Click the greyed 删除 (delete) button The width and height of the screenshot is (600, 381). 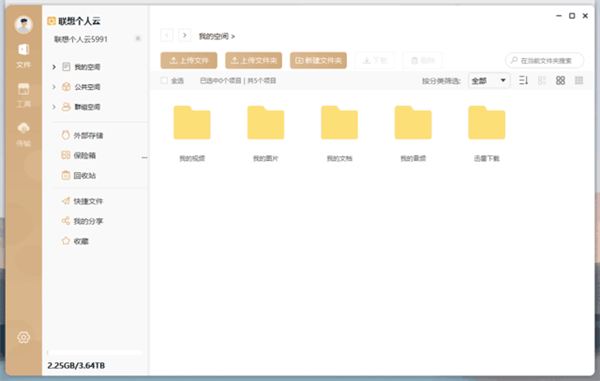point(422,60)
